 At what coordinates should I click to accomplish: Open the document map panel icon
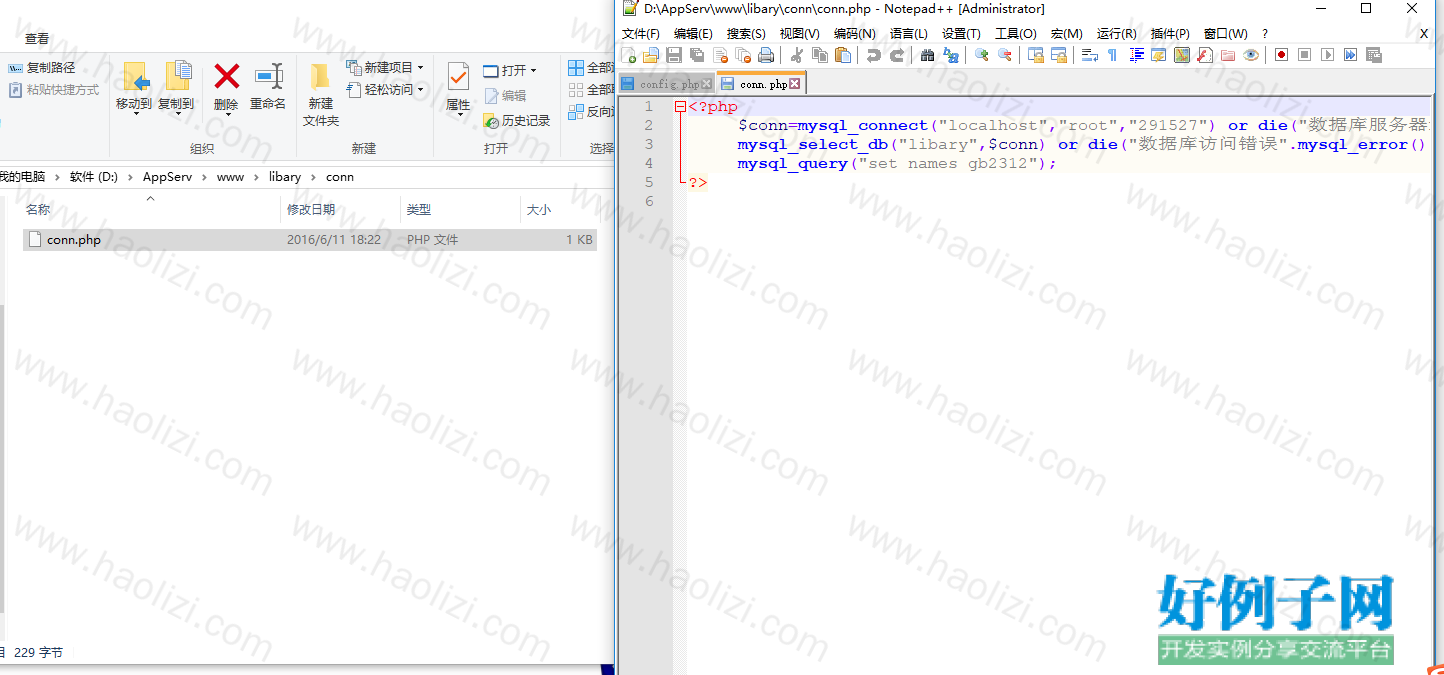click(1182, 55)
